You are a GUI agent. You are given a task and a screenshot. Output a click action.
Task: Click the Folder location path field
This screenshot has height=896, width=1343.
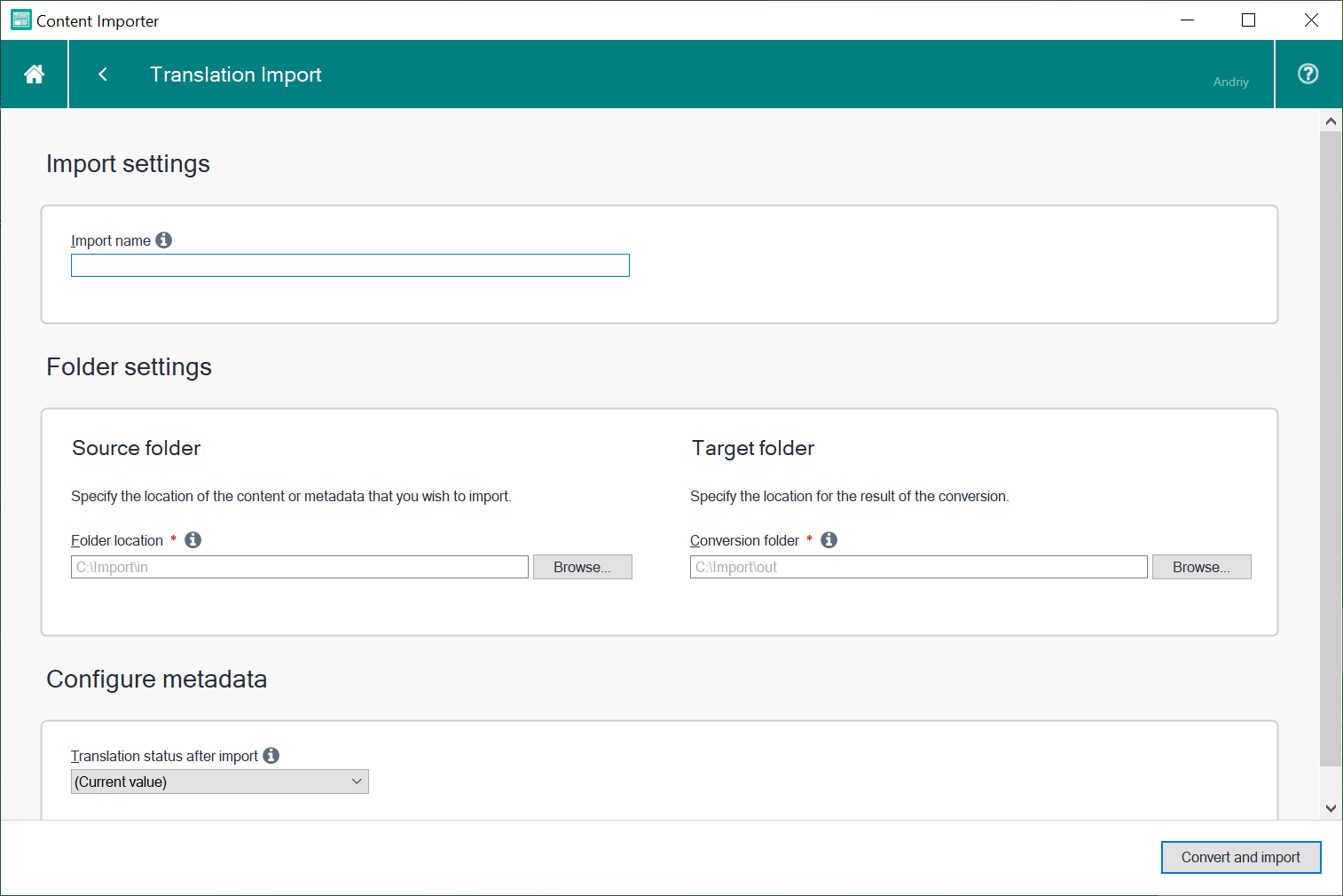300,567
